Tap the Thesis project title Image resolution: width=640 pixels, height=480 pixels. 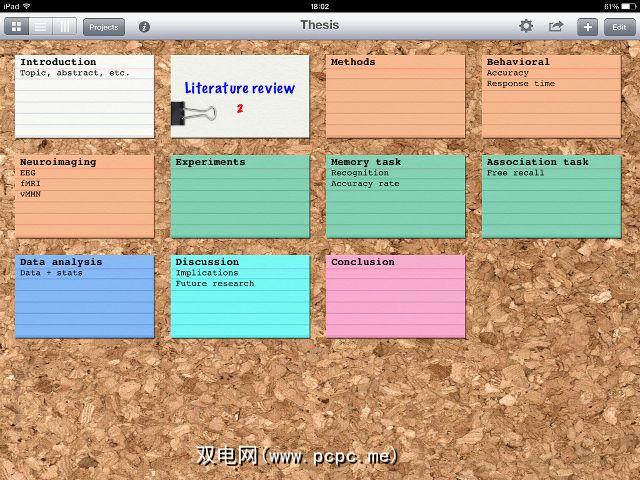(320, 25)
